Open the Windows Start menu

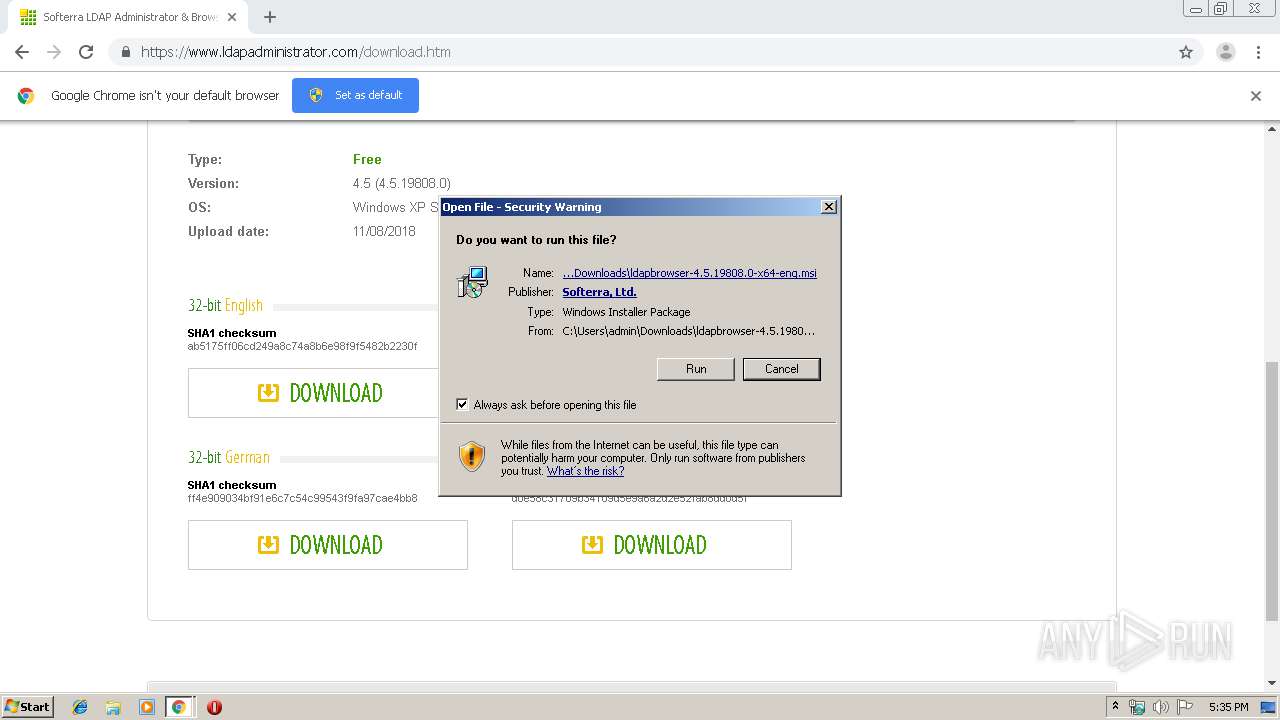(x=27, y=706)
